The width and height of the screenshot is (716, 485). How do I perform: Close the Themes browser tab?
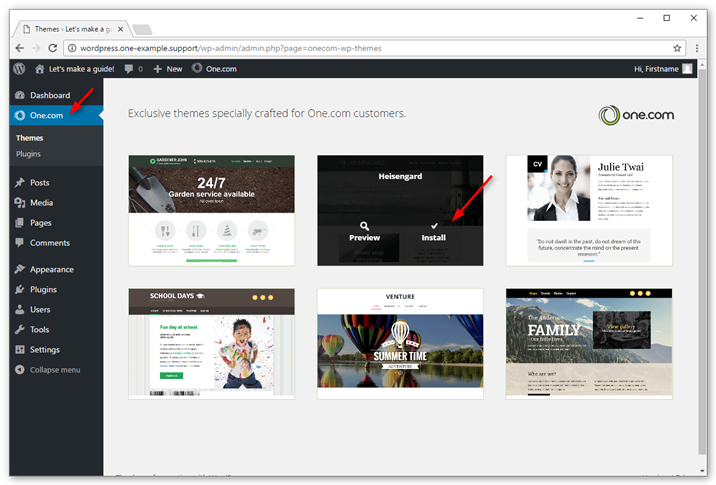coord(120,29)
